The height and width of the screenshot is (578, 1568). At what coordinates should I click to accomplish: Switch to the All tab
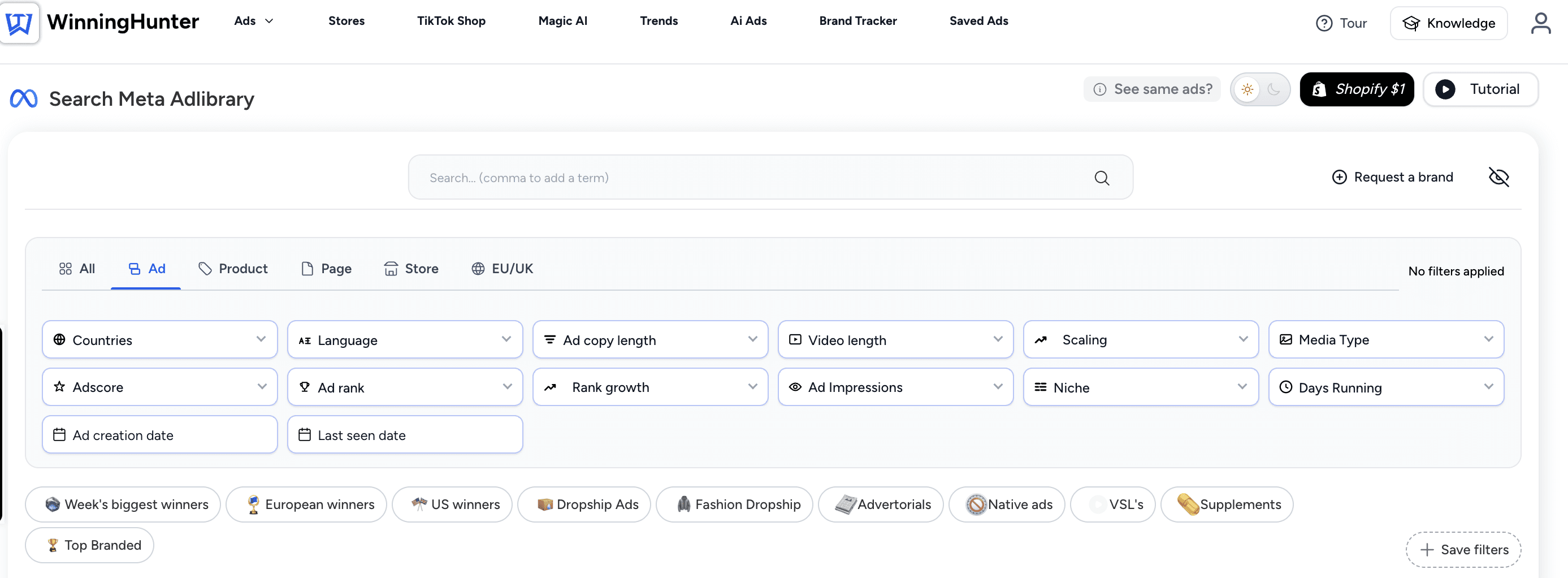click(x=77, y=269)
